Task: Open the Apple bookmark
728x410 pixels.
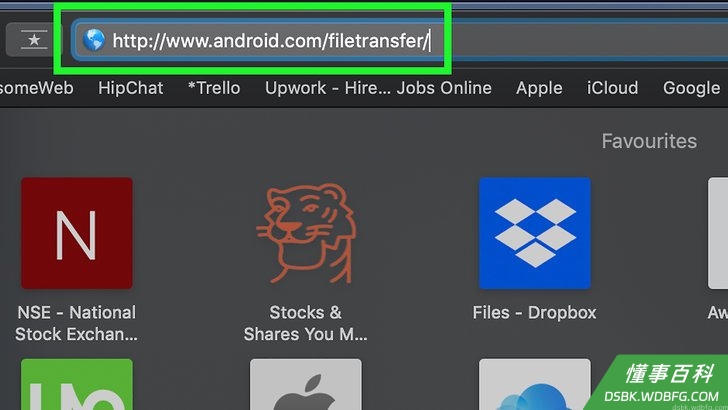Action: coord(539,88)
